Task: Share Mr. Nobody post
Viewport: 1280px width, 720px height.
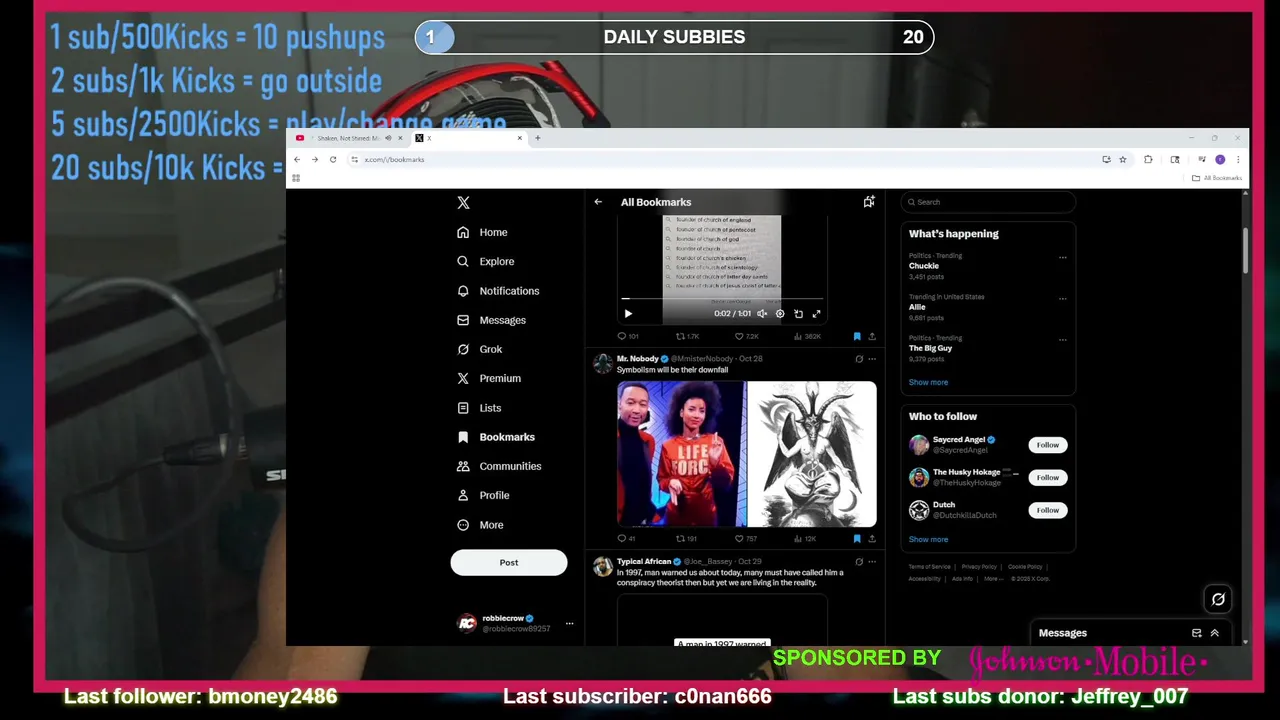Action: (872, 539)
